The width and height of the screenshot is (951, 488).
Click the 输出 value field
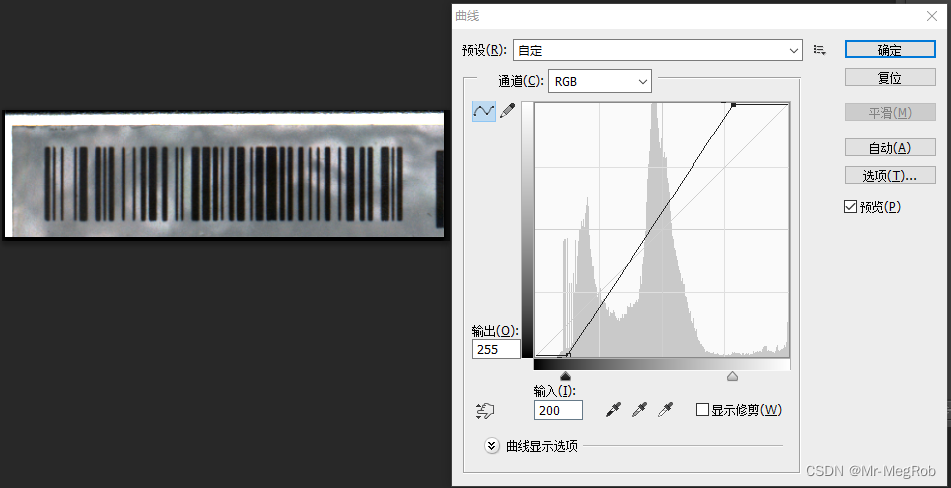(496, 349)
